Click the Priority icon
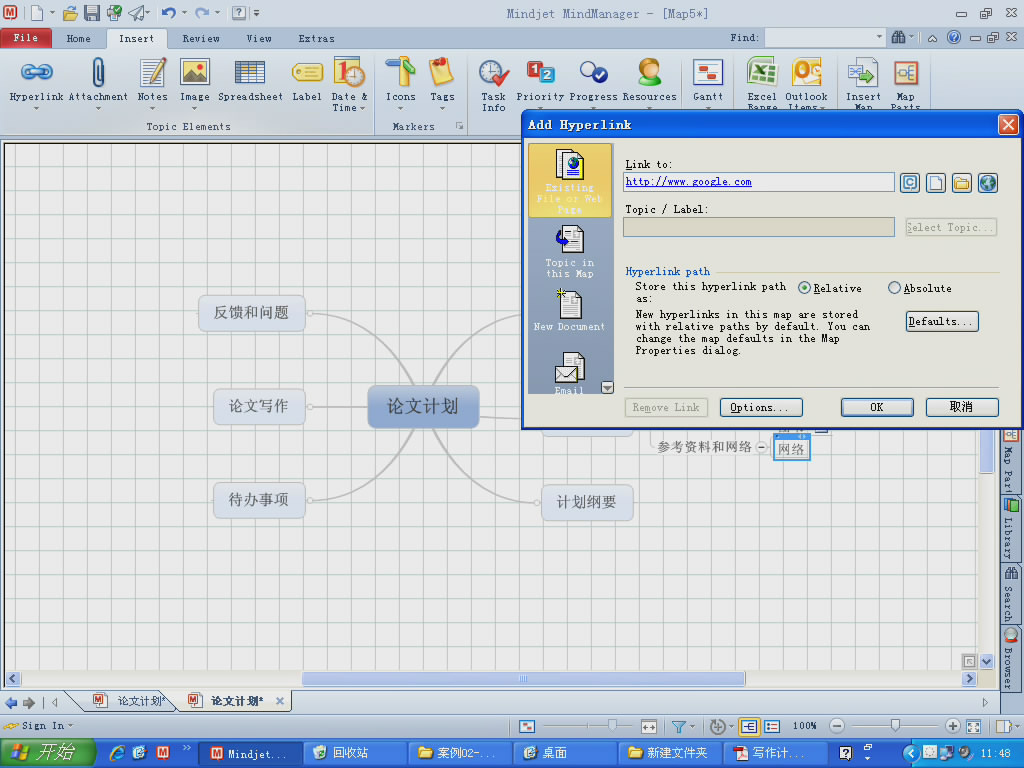The height and width of the screenshot is (768, 1024). 540,72
